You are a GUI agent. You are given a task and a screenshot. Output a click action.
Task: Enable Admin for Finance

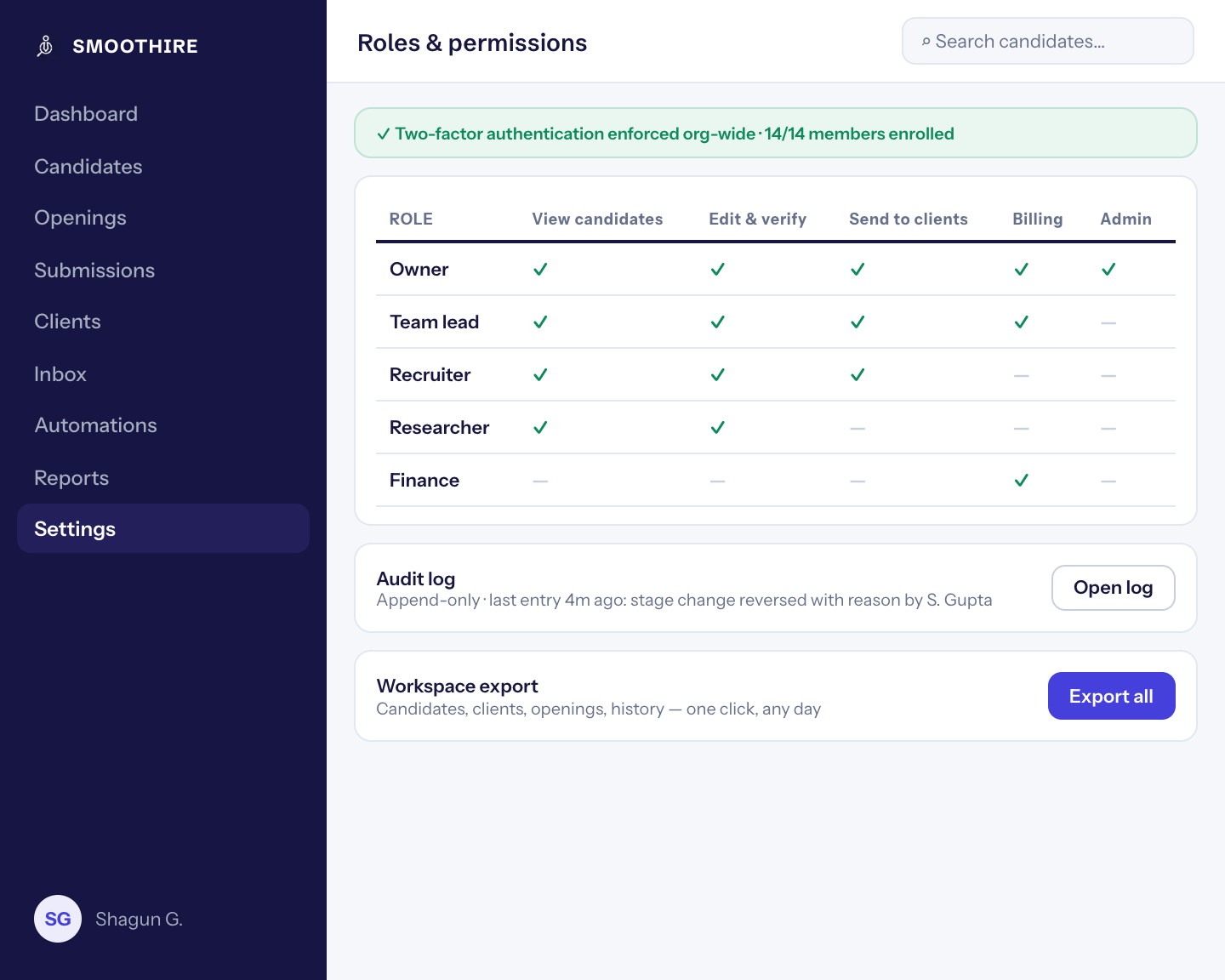(1108, 481)
